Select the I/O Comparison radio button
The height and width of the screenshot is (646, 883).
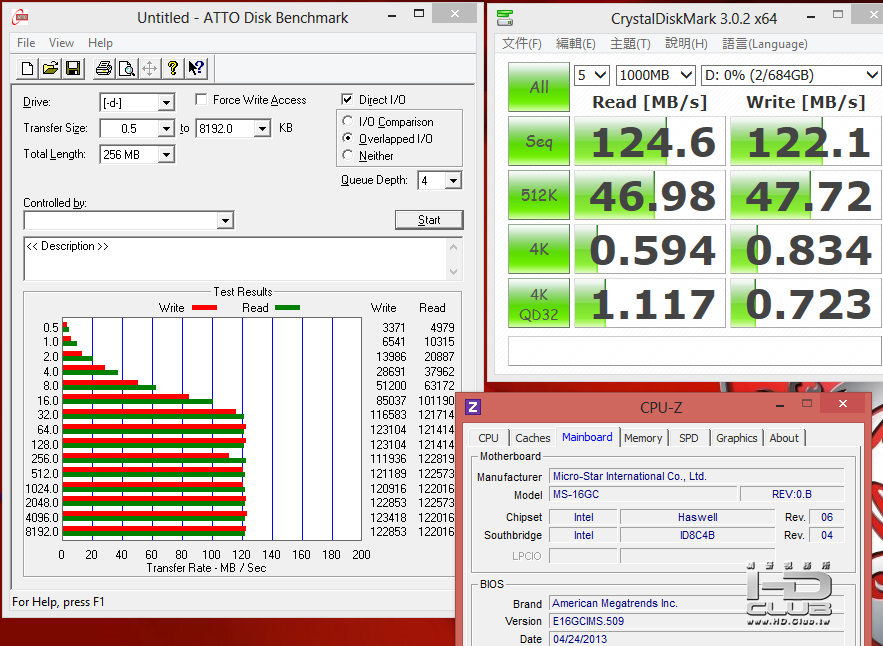pyautogui.click(x=348, y=122)
